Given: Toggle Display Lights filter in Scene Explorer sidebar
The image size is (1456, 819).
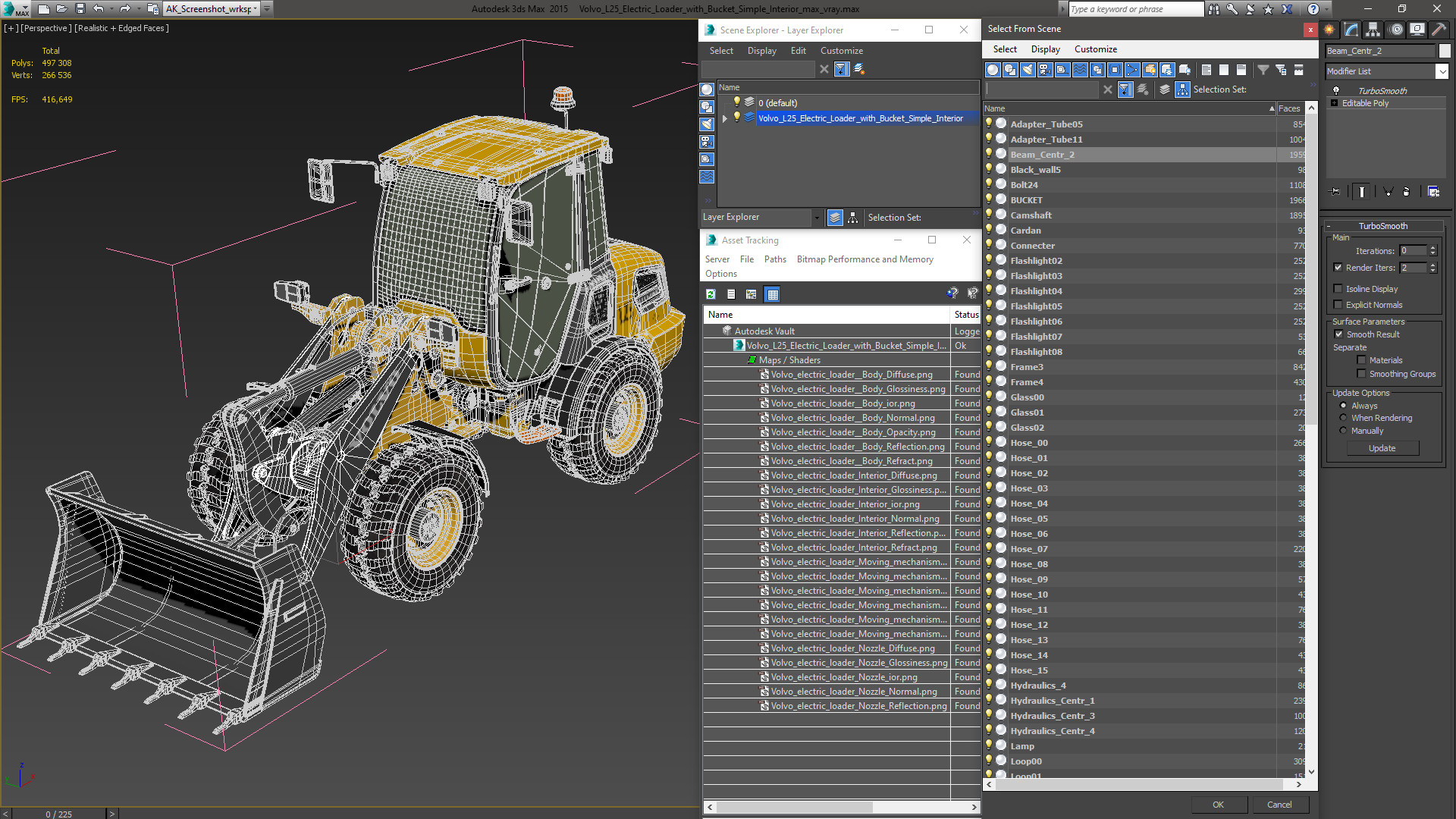Looking at the screenshot, I should 707,124.
